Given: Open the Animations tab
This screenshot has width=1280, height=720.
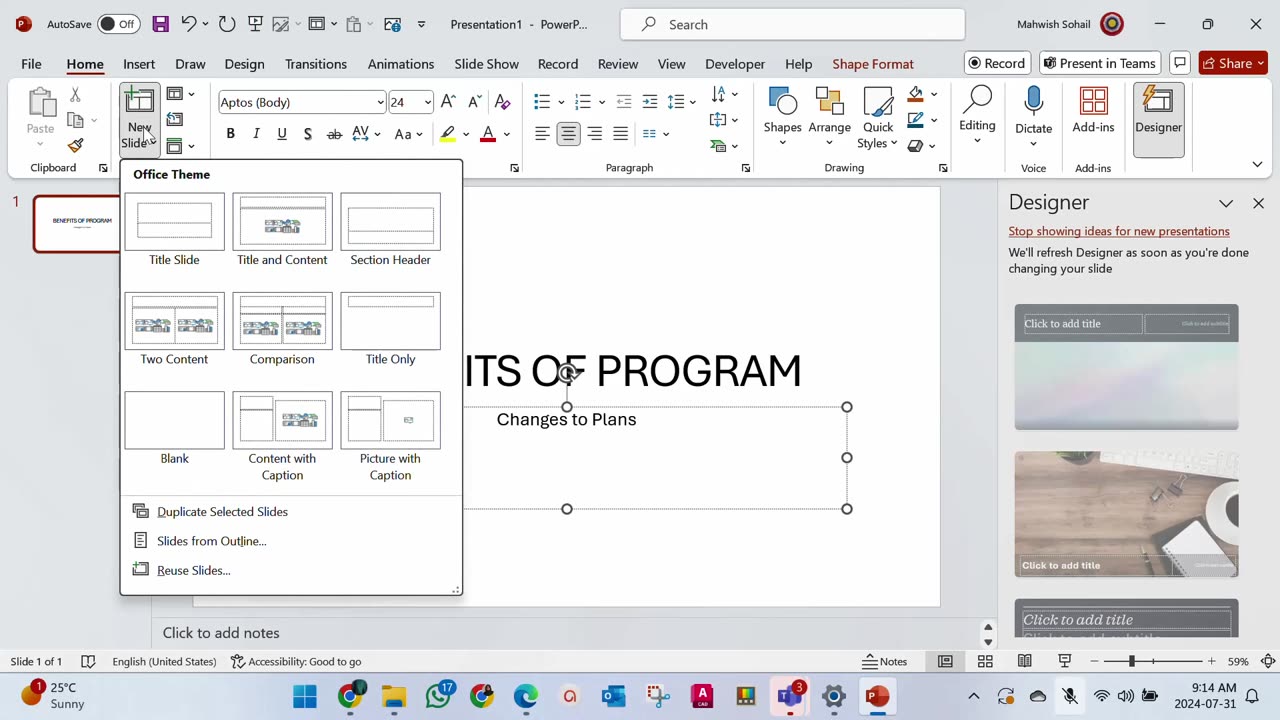Looking at the screenshot, I should point(401,64).
